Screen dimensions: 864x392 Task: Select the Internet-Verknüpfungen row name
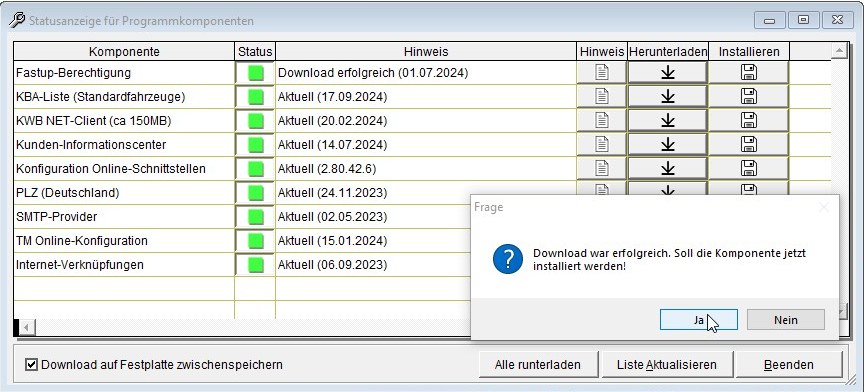click(x=79, y=265)
